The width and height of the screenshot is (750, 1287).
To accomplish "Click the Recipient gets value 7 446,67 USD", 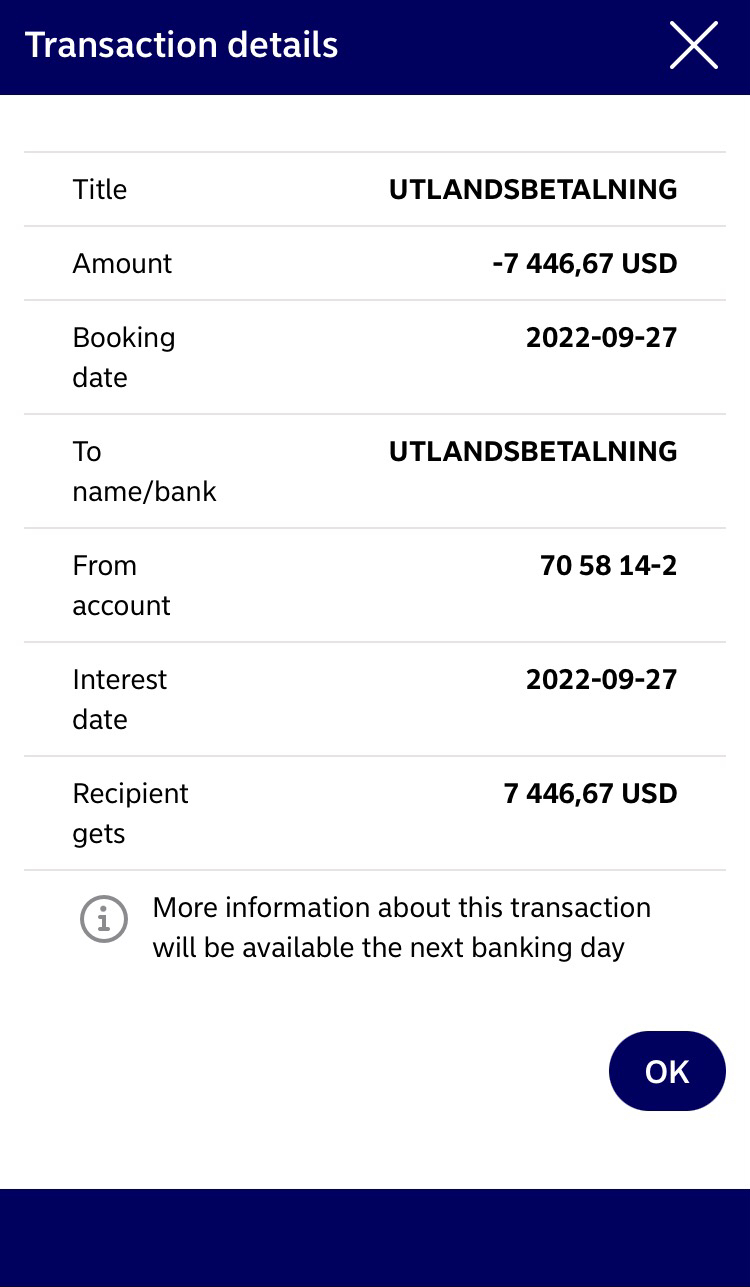I will click(x=590, y=793).
